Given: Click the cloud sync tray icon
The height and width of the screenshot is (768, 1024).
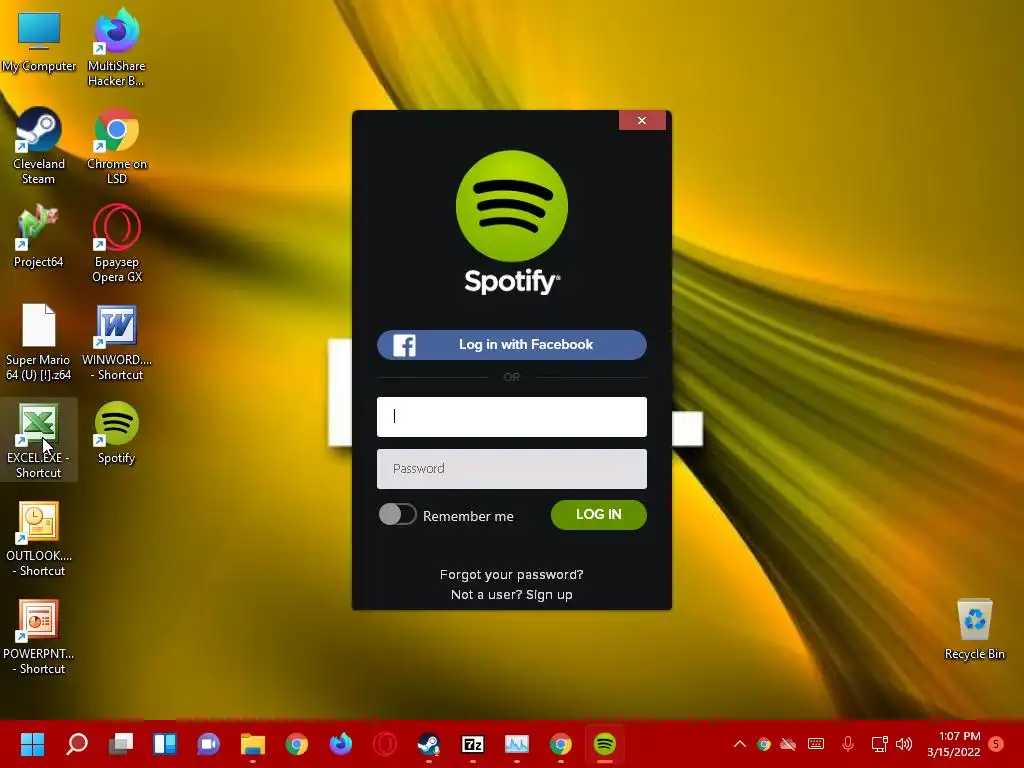Looking at the screenshot, I should point(788,744).
